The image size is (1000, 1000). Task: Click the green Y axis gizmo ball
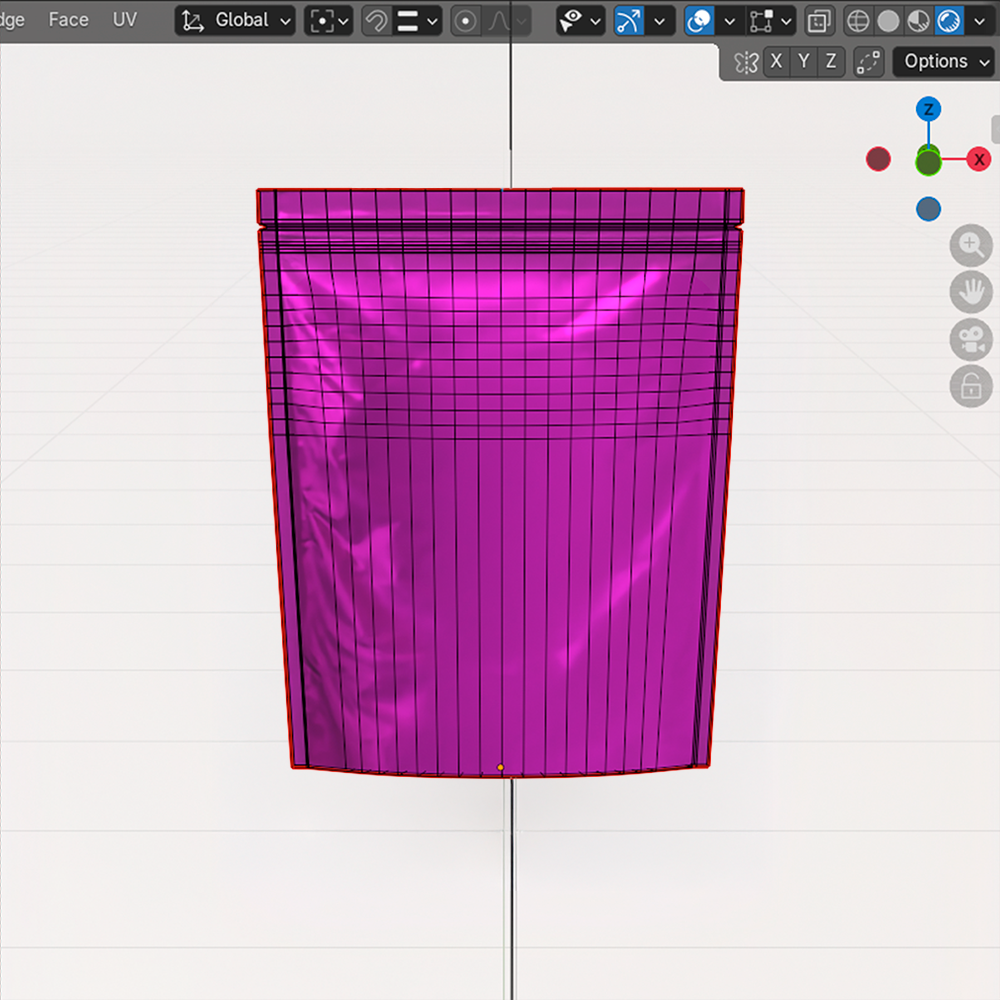click(929, 162)
